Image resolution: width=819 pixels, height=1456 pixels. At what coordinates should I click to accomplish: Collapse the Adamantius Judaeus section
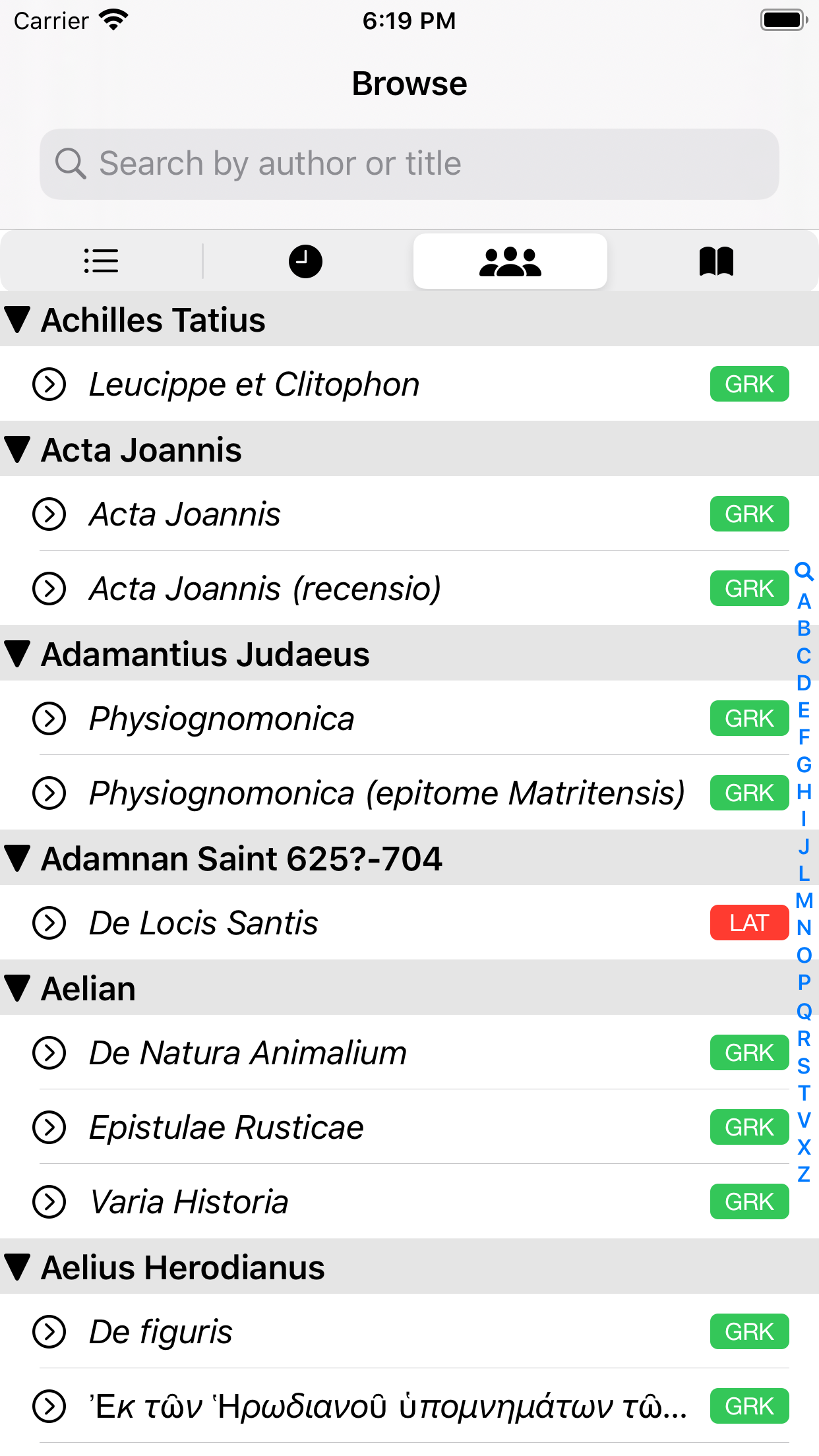coord(18,654)
